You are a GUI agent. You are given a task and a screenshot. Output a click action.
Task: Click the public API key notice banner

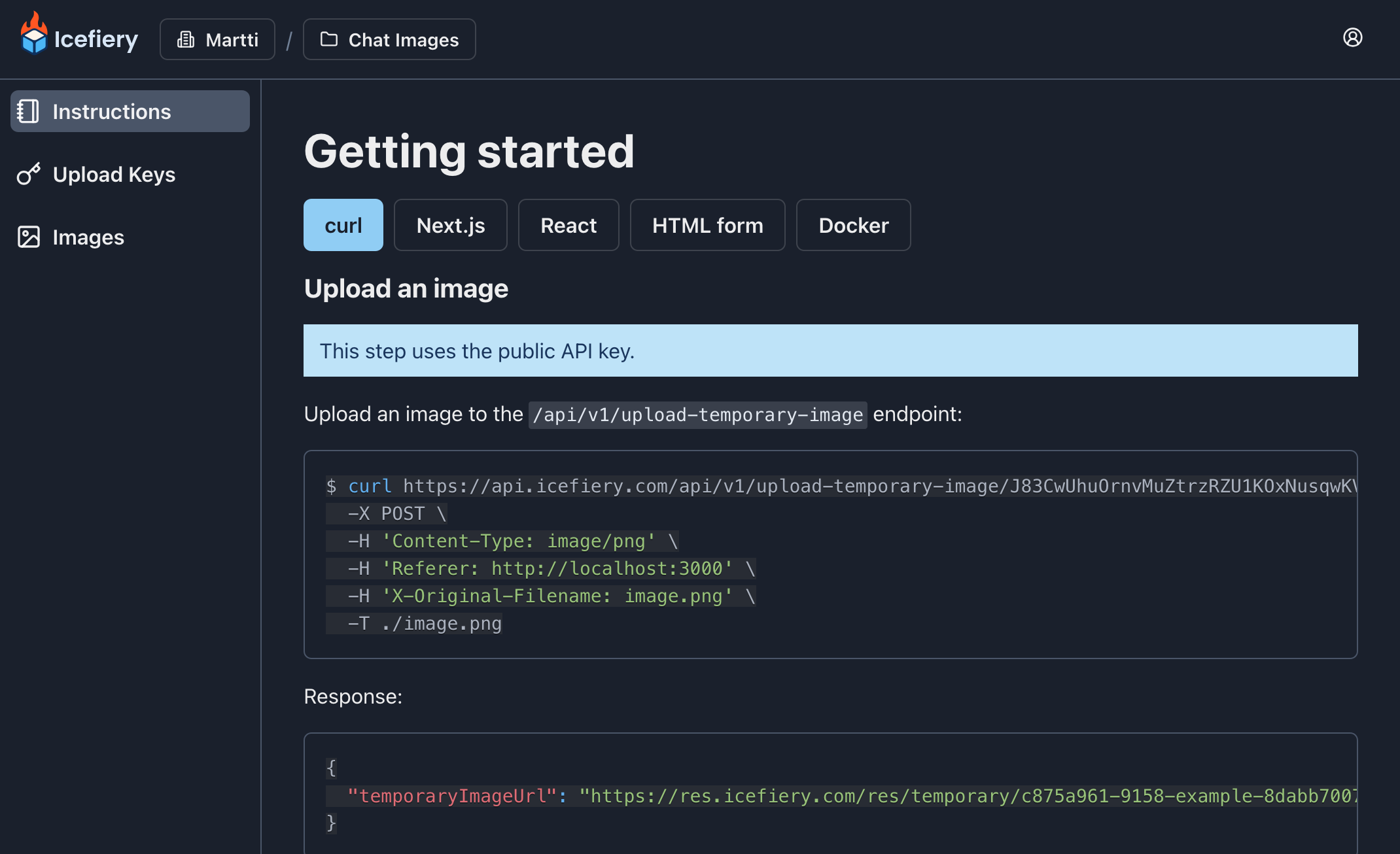coord(831,350)
